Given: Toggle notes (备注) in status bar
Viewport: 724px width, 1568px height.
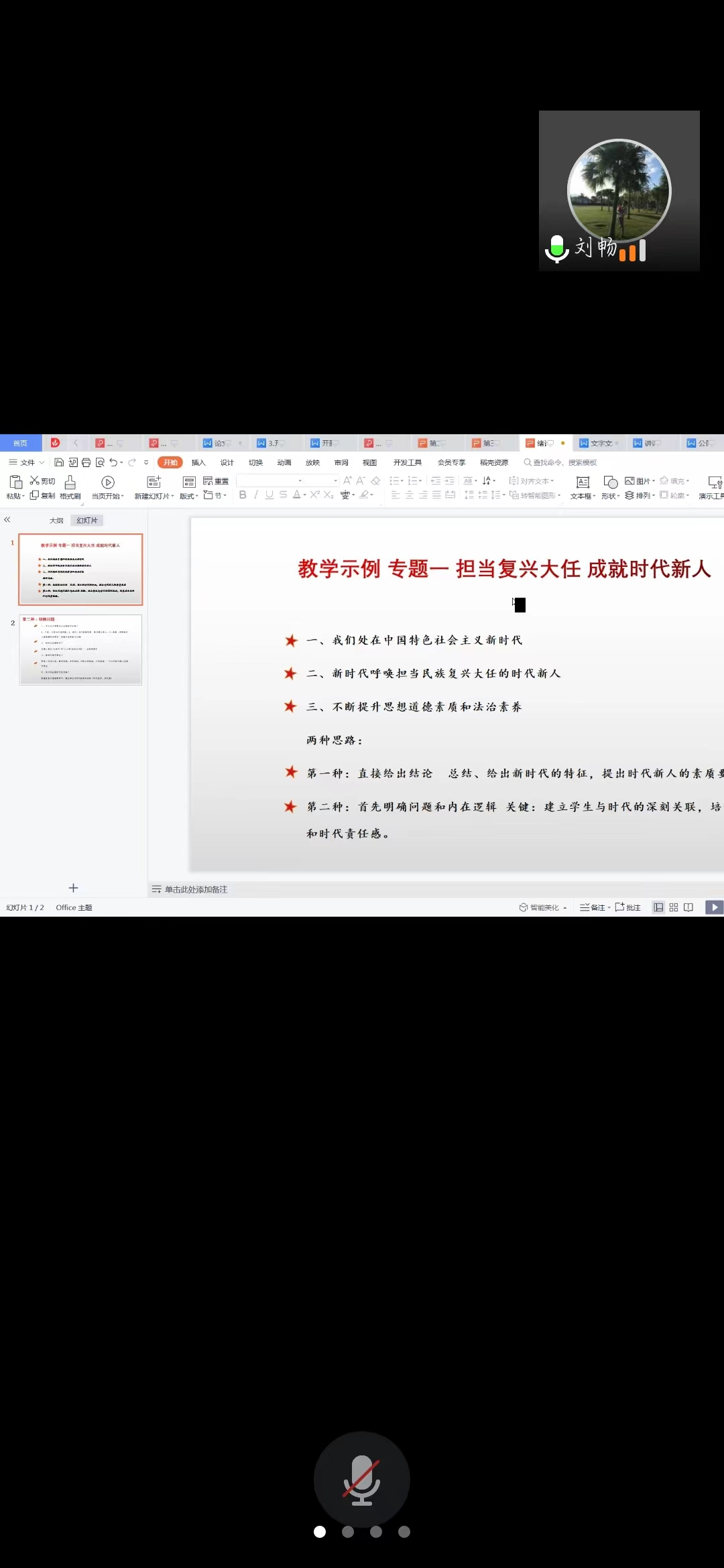Looking at the screenshot, I should [593, 907].
